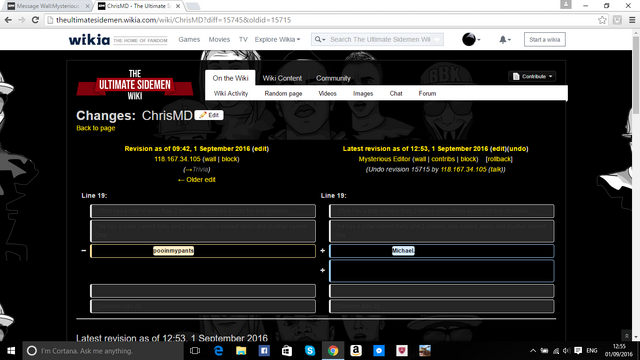Select the Community tab
The image size is (640, 360).
333,78
